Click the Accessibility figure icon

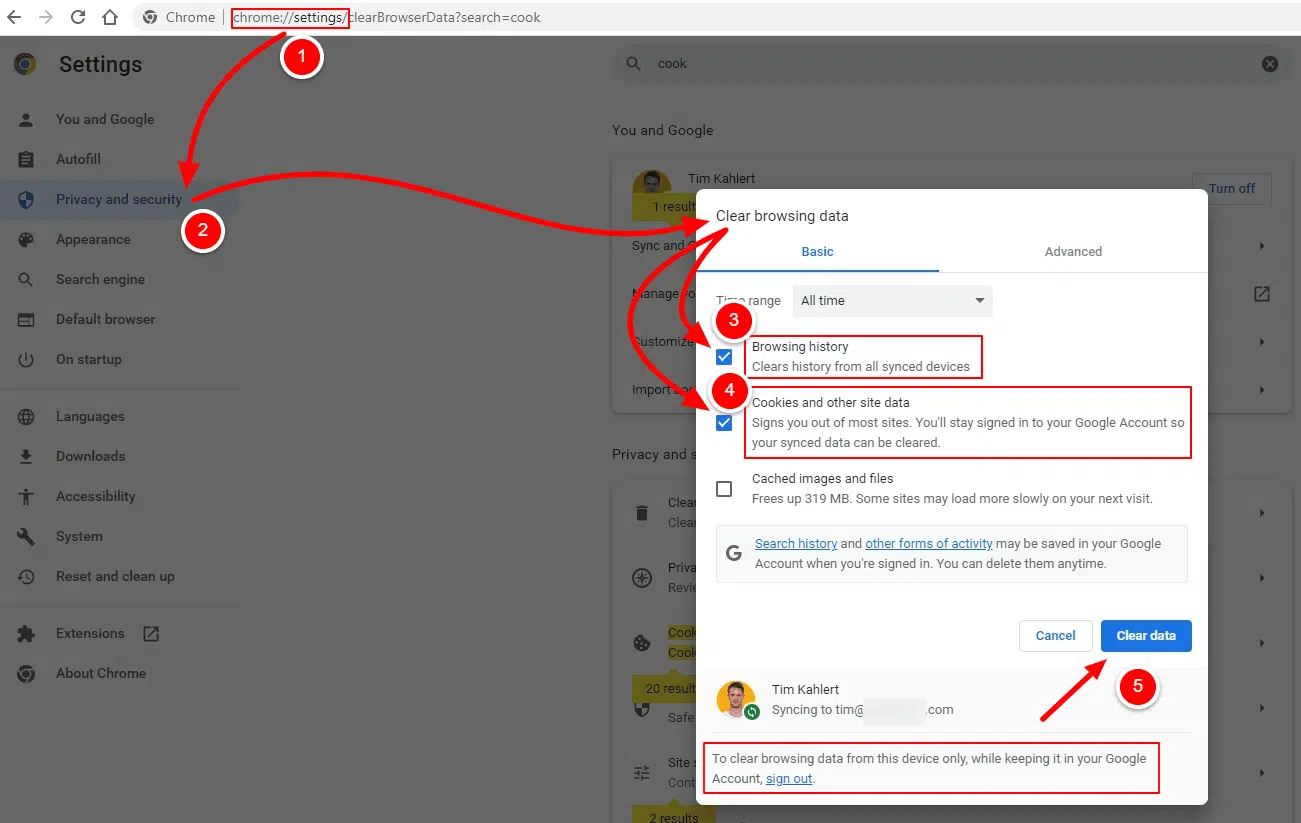(26, 496)
